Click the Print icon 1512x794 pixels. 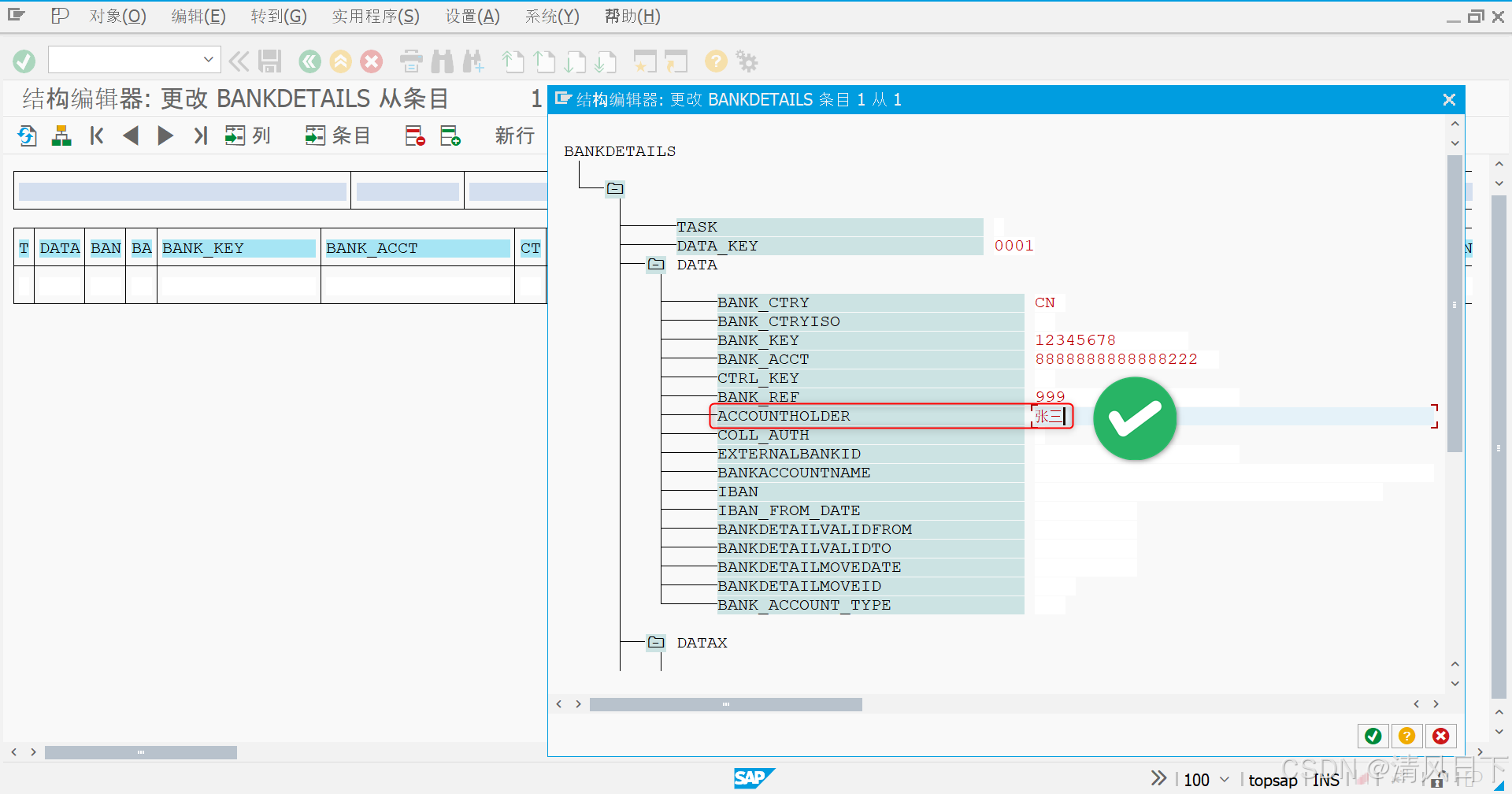[x=411, y=61]
